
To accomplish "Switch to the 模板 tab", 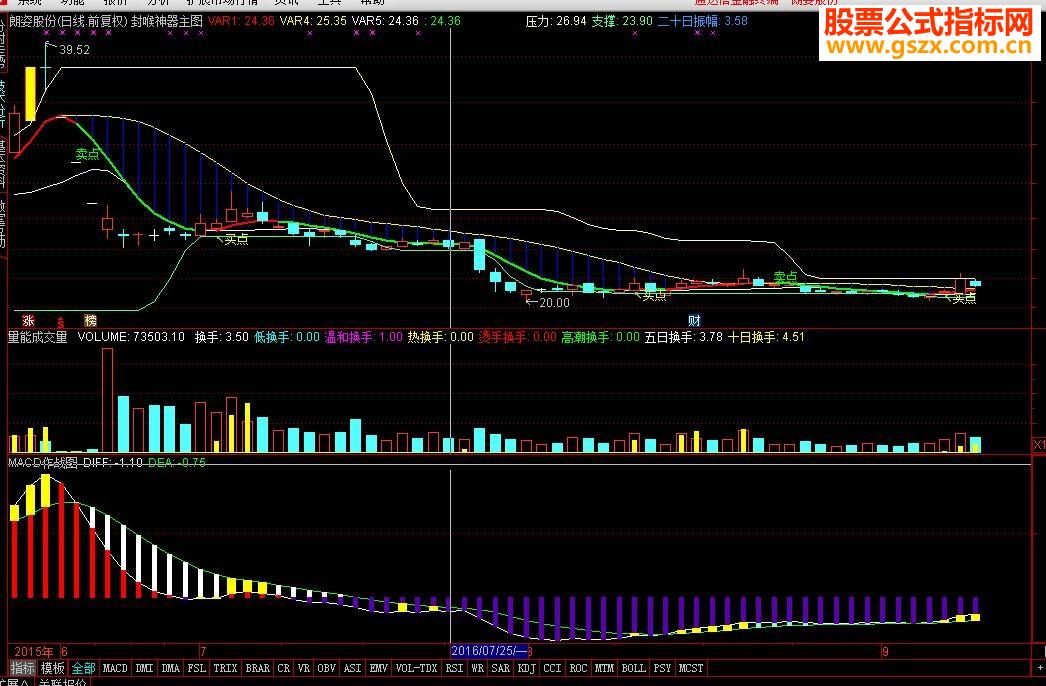I will (53, 668).
